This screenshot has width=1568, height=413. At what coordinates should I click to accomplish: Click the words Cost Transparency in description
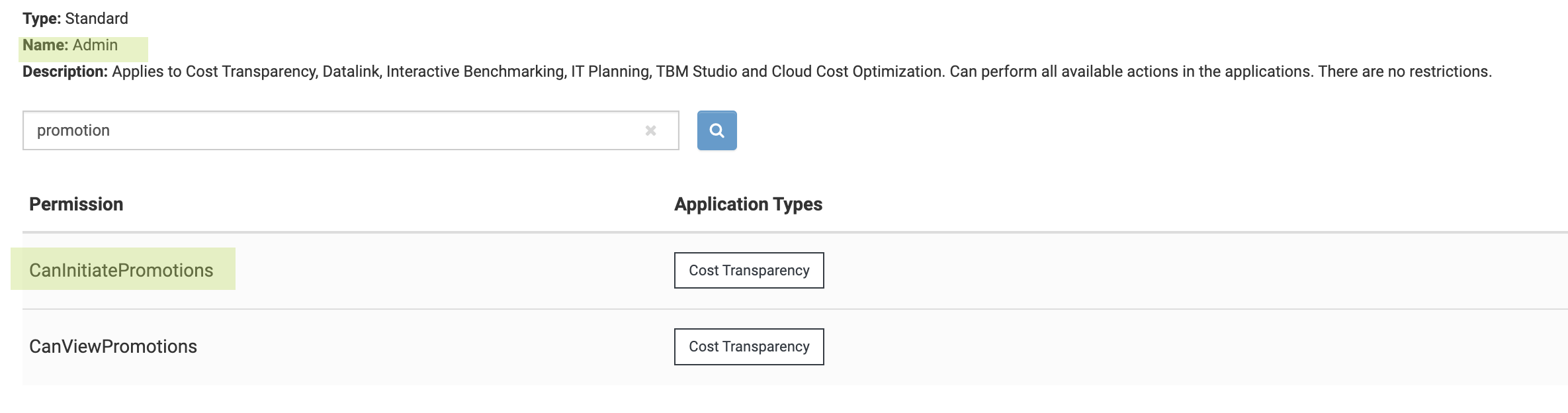(x=251, y=71)
